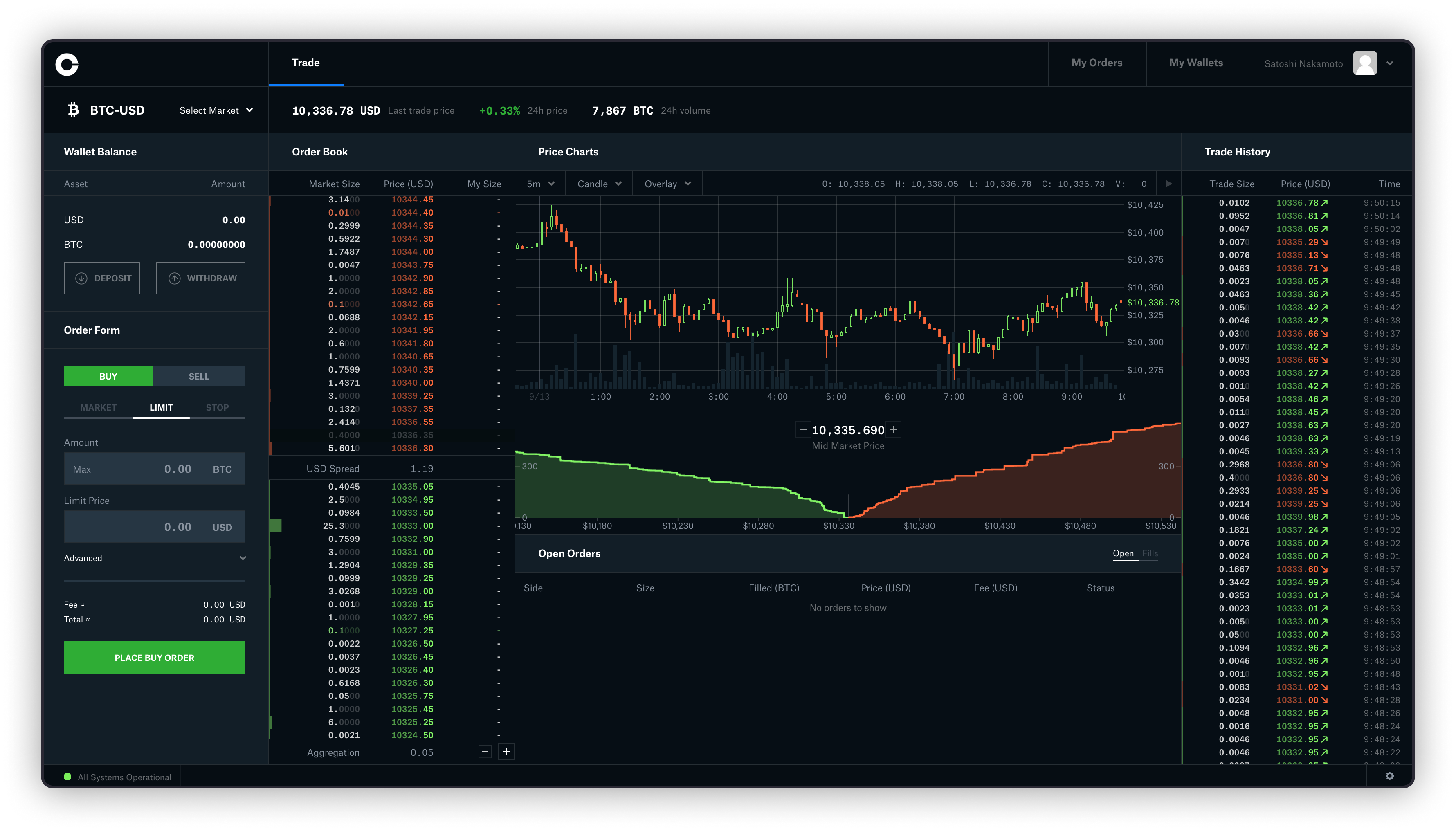Click the Coinbase logo icon top-left
The image size is (1456, 831).
(x=67, y=63)
